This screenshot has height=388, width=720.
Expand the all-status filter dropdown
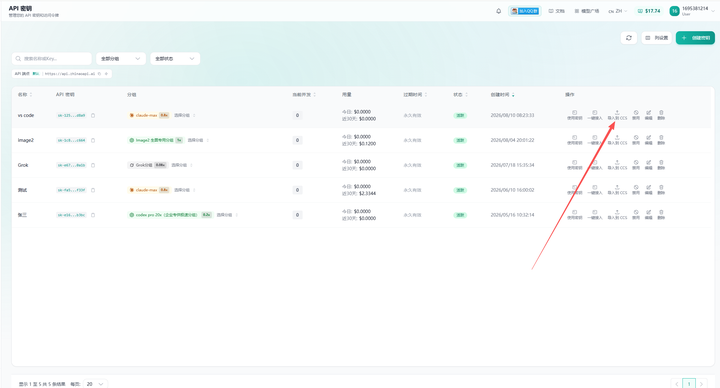[x=175, y=59]
